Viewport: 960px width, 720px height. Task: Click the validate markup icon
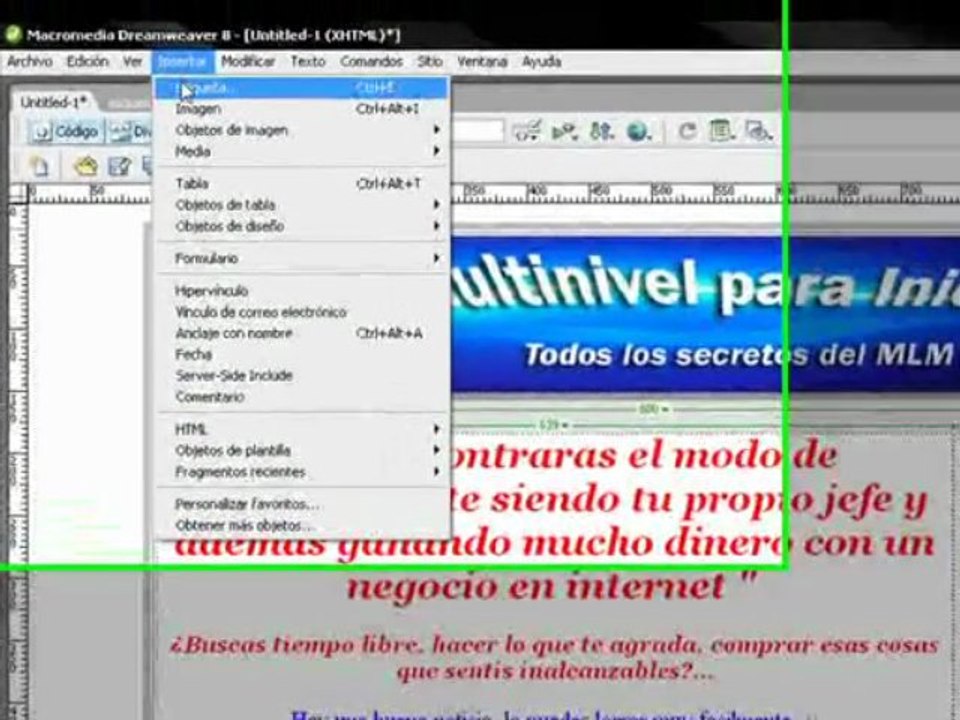tap(564, 131)
